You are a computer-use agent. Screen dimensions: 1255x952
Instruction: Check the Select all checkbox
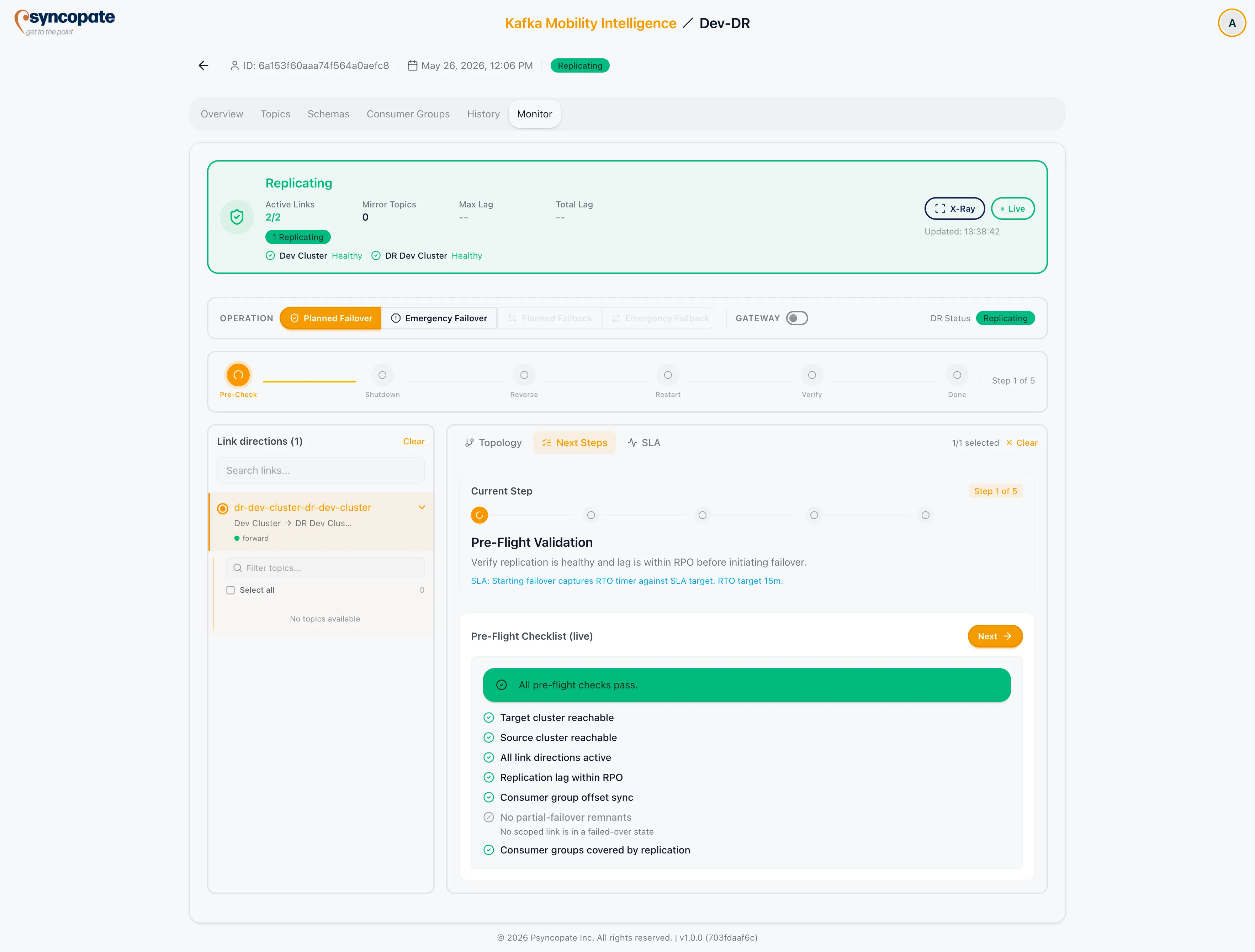pyautogui.click(x=231, y=590)
